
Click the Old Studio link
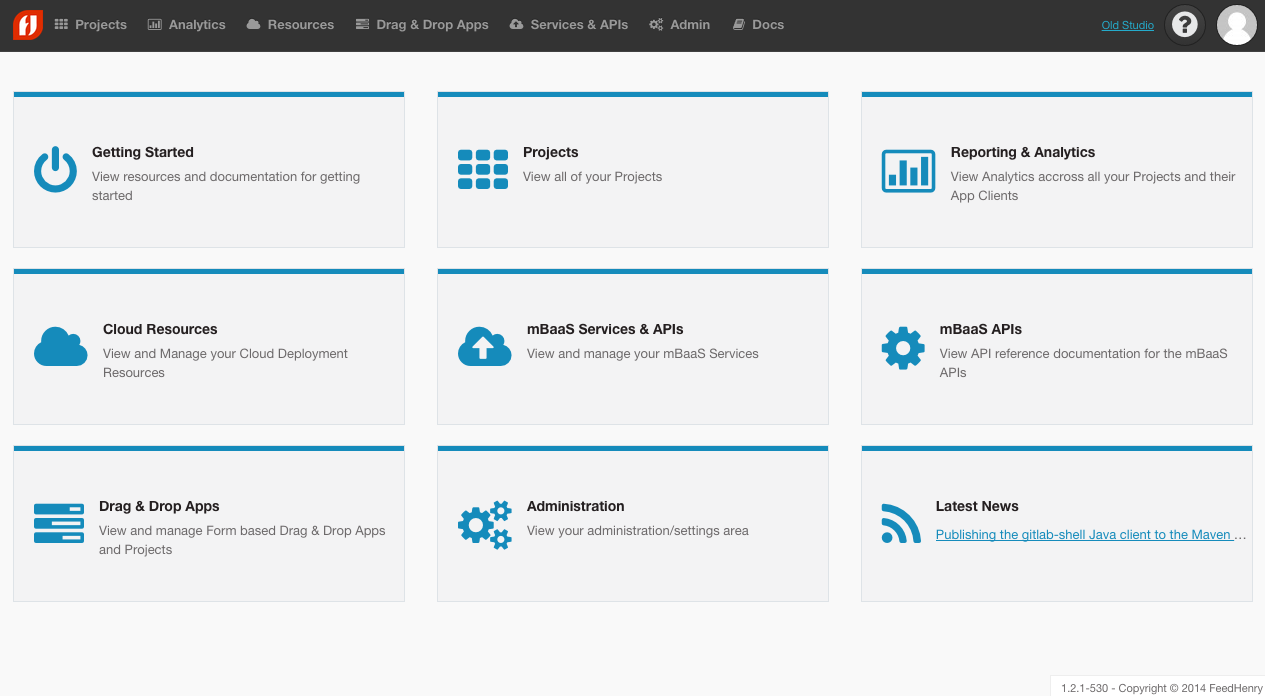point(1128,25)
